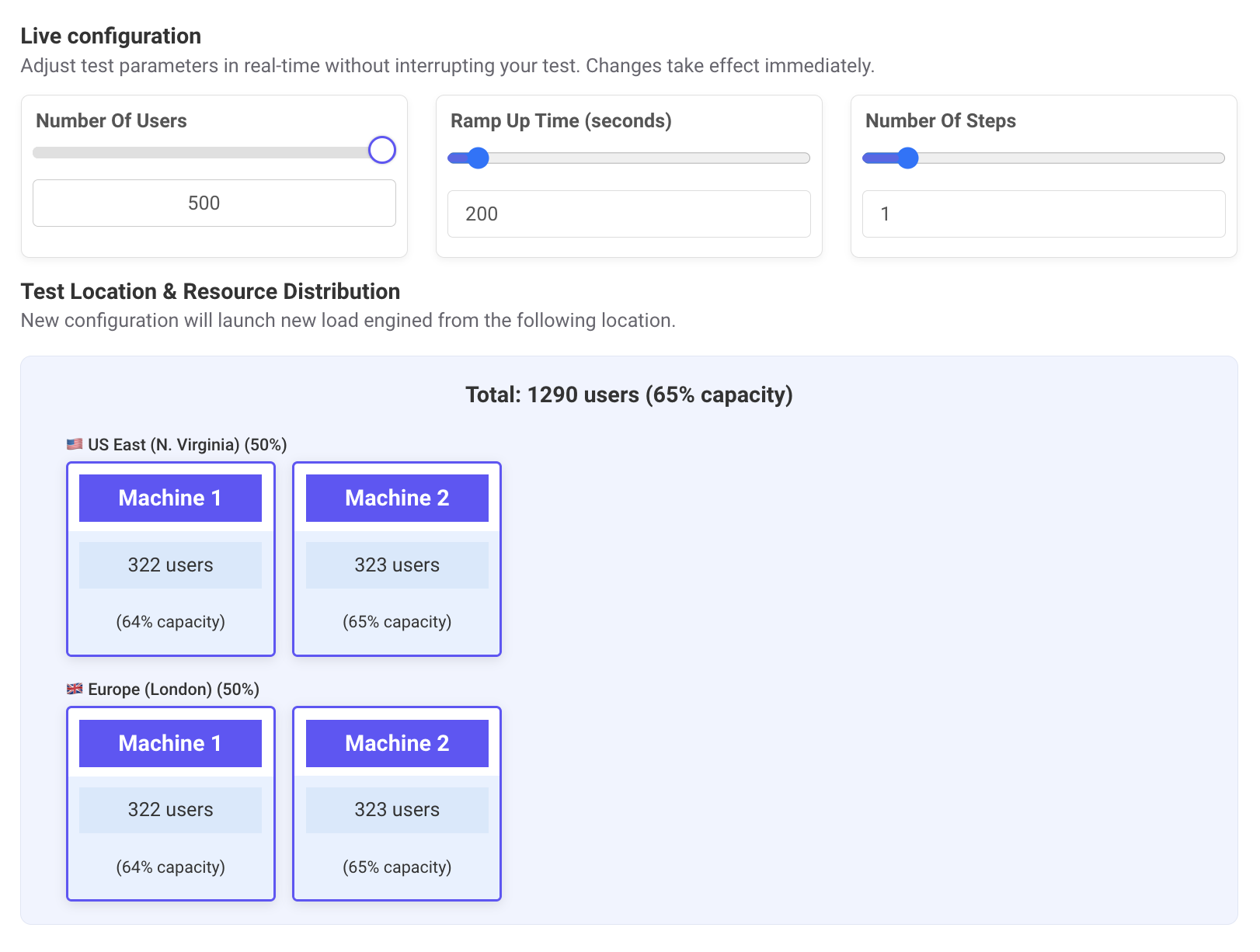Click the Europe (London) location label

coord(173,690)
